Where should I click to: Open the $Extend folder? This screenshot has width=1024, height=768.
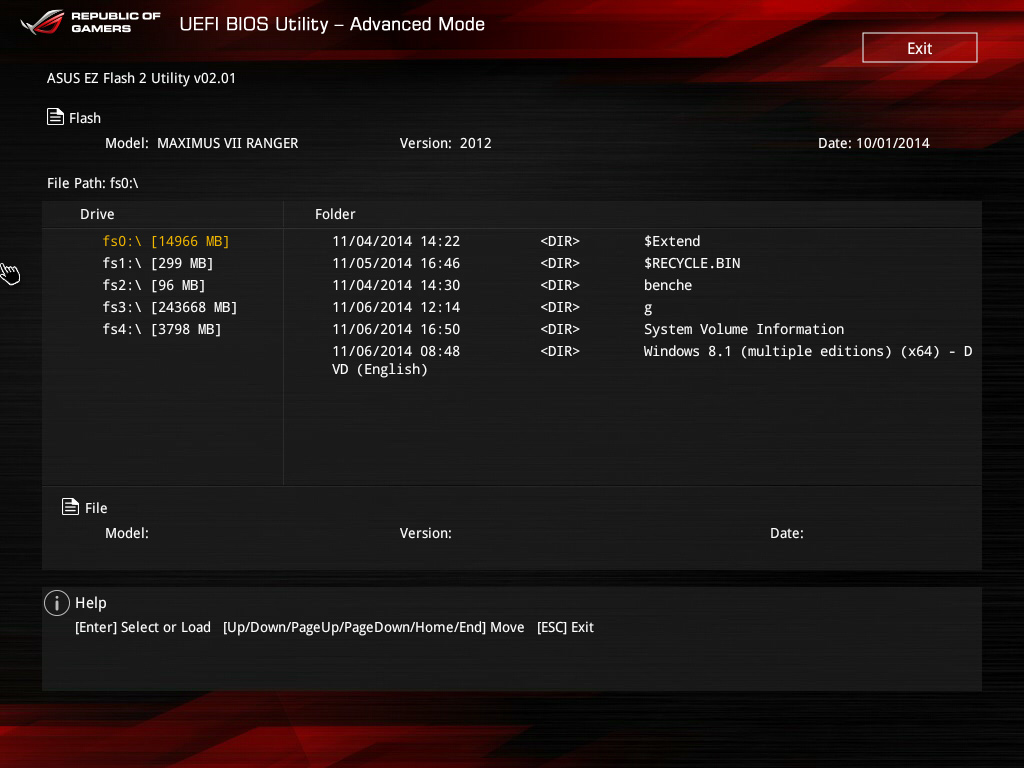click(x=672, y=241)
